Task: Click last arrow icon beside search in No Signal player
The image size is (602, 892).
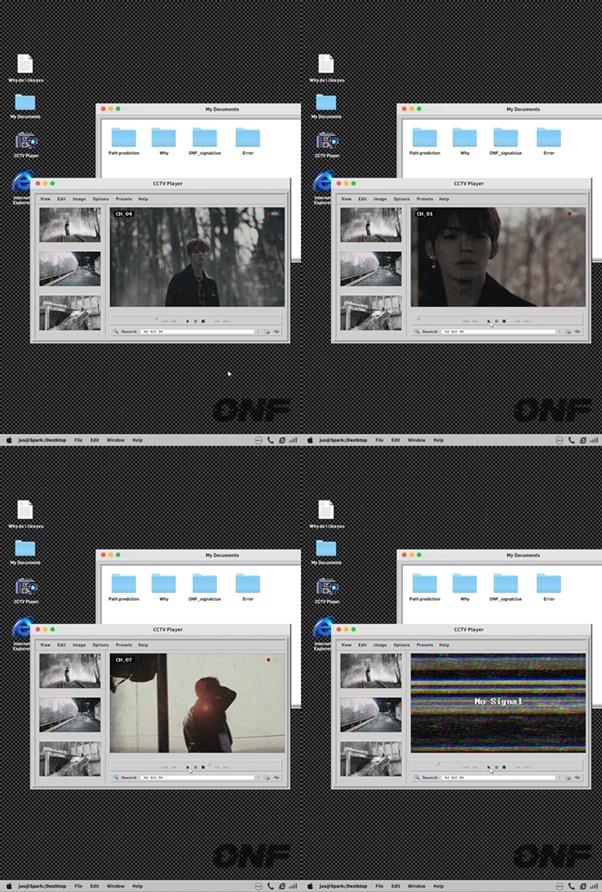Action: coord(578,777)
